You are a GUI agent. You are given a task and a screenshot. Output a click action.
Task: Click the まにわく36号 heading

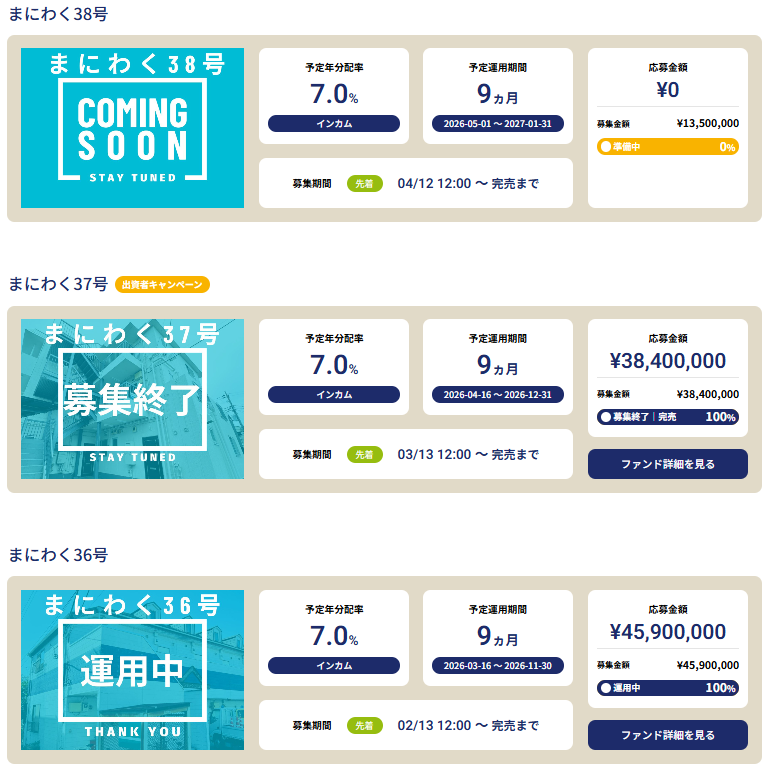[58, 555]
